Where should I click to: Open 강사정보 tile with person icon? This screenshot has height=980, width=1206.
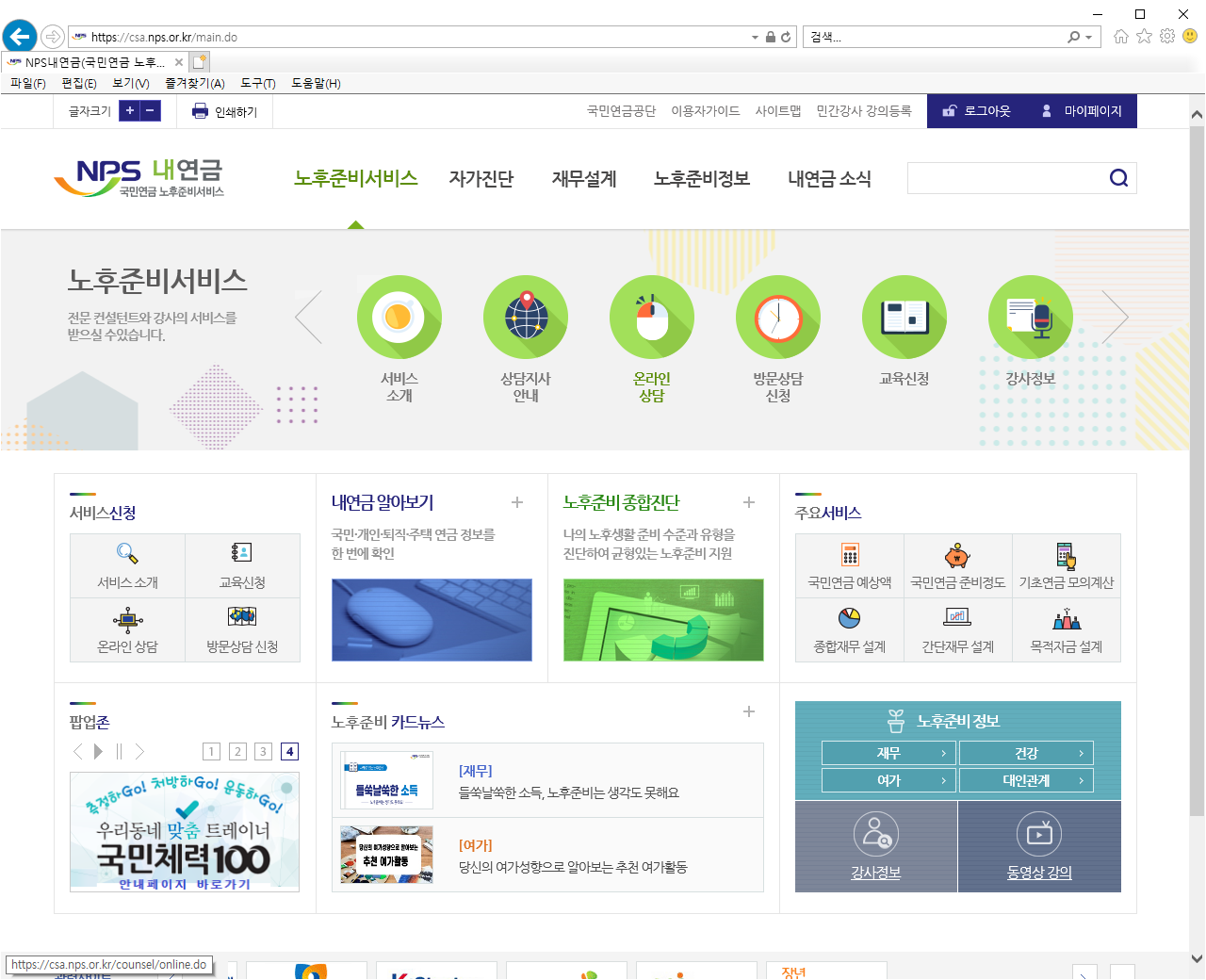coord(876,846)
